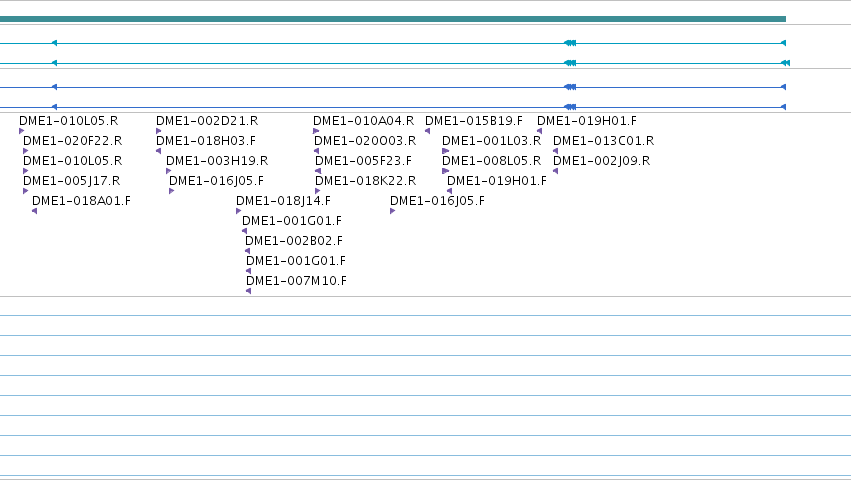This screenshot has width=851, height=480.
Task: Select the DME1-018A01.F feature label
Action: pyautogui.click(x=81, y=201)
